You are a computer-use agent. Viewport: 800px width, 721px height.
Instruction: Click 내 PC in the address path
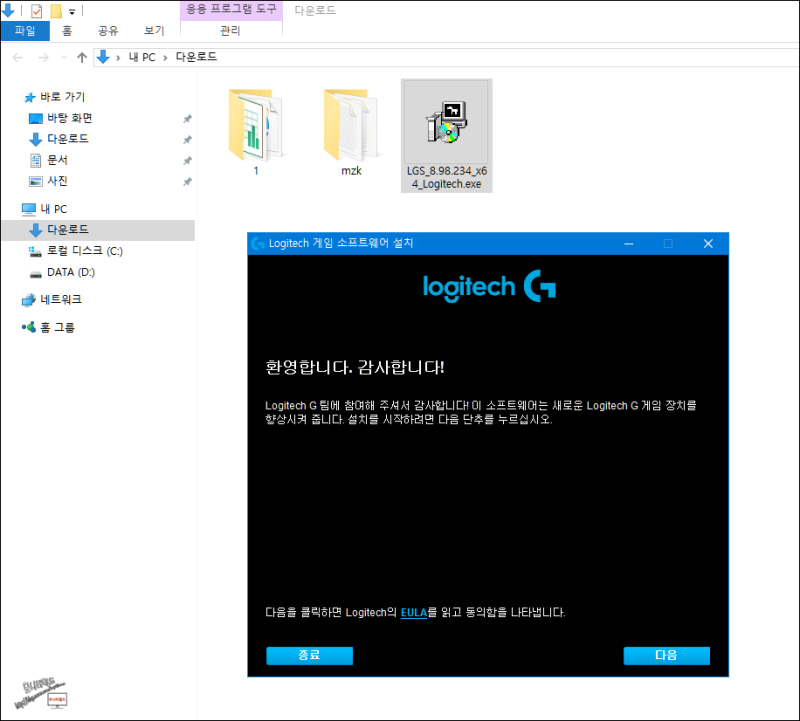point(142,57)
